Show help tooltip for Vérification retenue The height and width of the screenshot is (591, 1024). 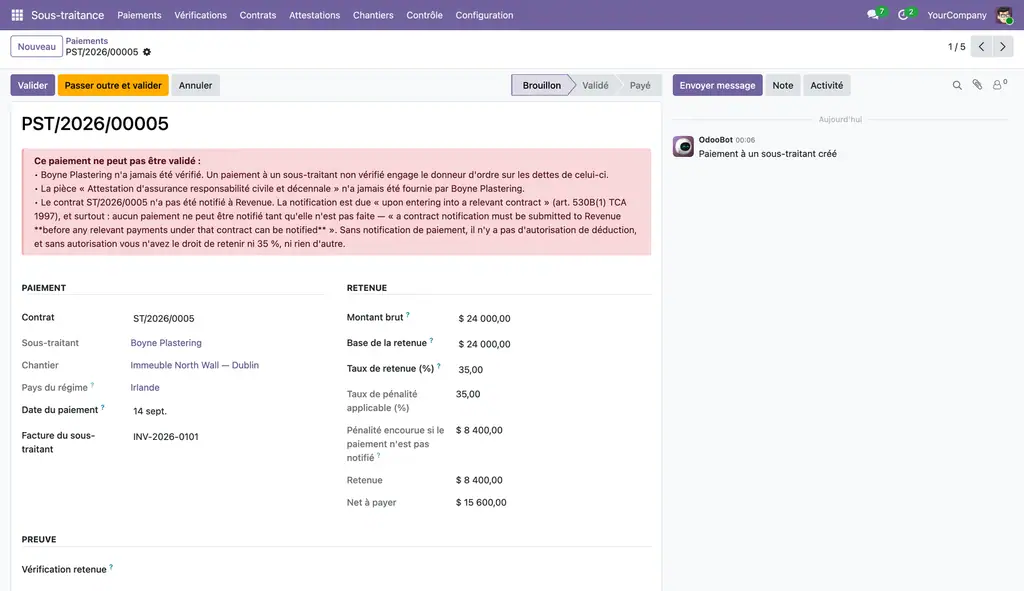(111, 567)
